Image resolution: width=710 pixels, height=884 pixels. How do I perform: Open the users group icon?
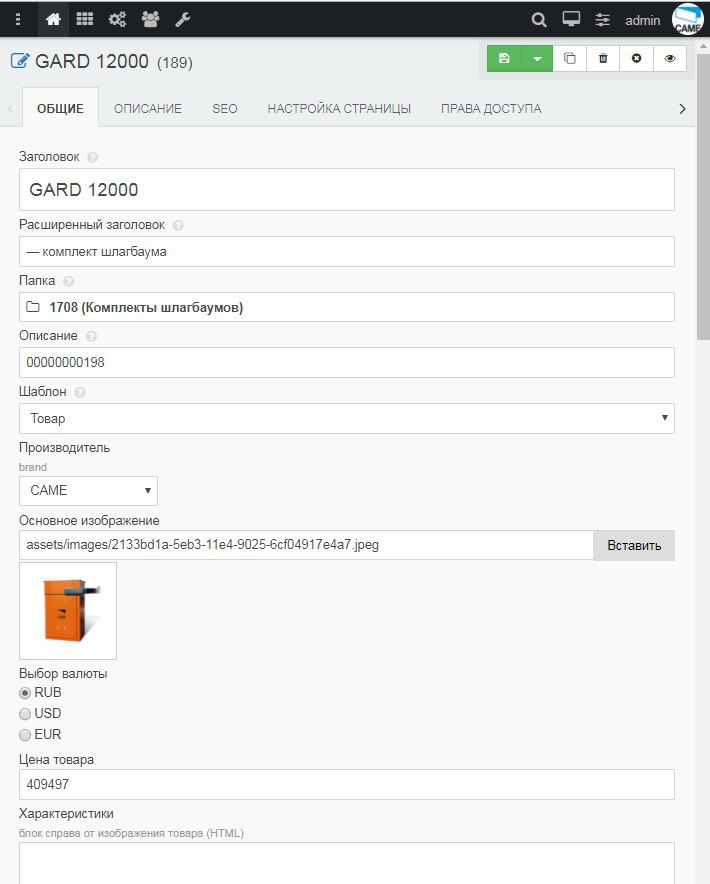coord(150,19)
